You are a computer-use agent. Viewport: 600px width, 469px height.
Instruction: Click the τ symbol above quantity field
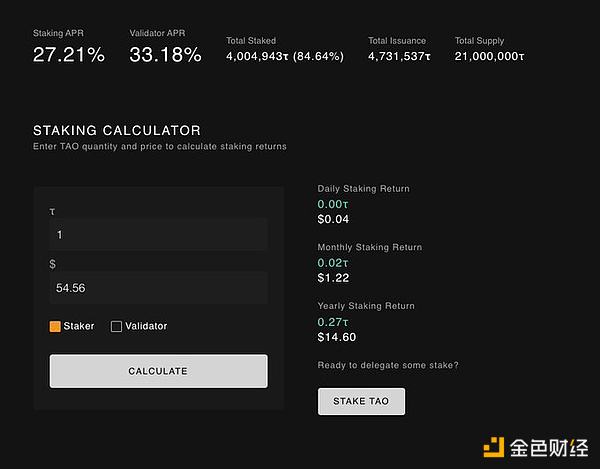(52, 211)
